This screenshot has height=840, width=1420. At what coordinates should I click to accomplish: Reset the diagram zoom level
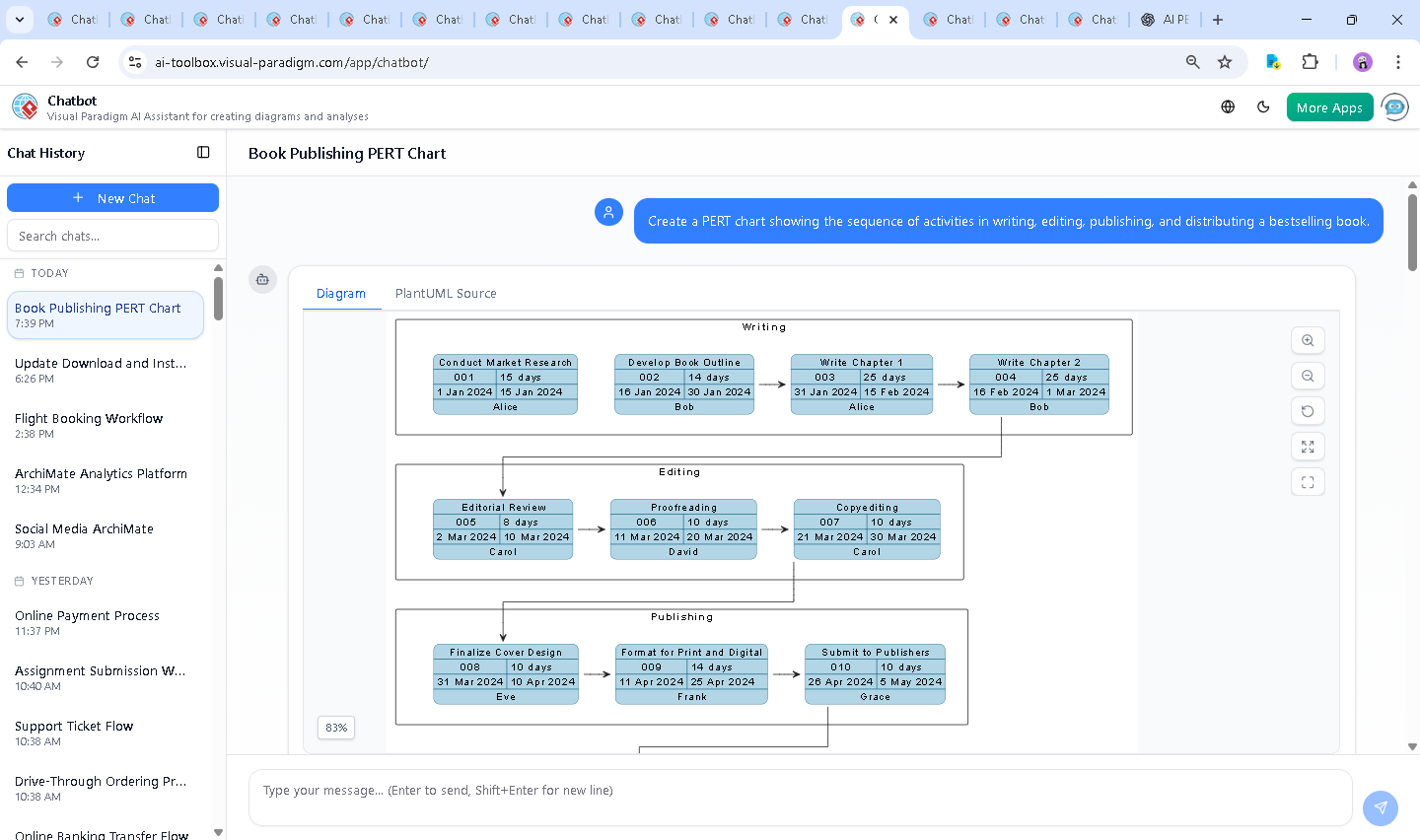coord(1308,411)
